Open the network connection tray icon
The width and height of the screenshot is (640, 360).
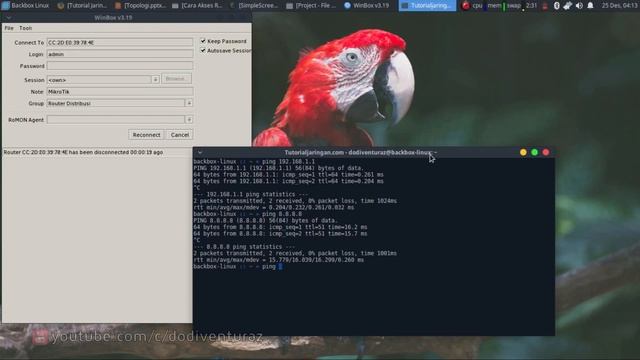point(567,5)
